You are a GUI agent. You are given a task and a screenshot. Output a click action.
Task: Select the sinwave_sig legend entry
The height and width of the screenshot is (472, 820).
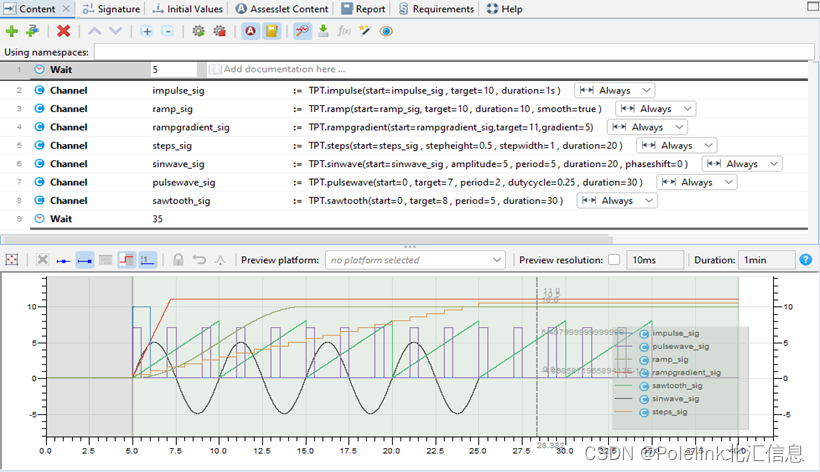[x=675, y=398]
